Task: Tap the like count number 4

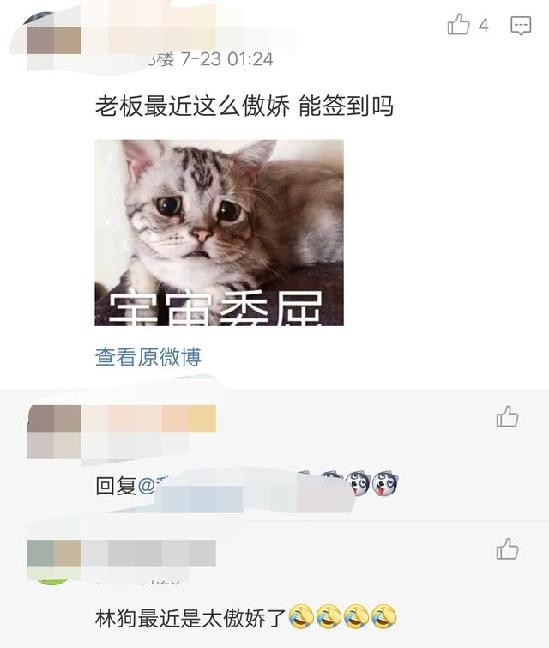Action: coord(484,25)
